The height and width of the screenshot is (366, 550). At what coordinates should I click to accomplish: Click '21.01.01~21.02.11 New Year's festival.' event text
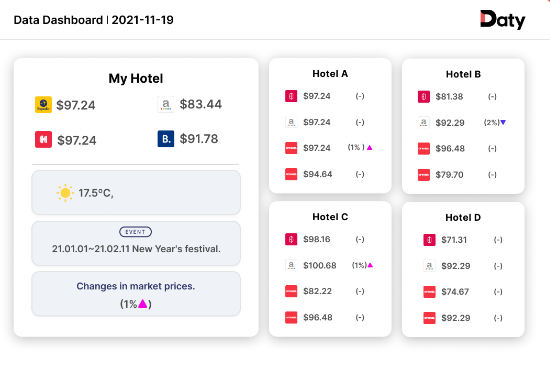136,249
